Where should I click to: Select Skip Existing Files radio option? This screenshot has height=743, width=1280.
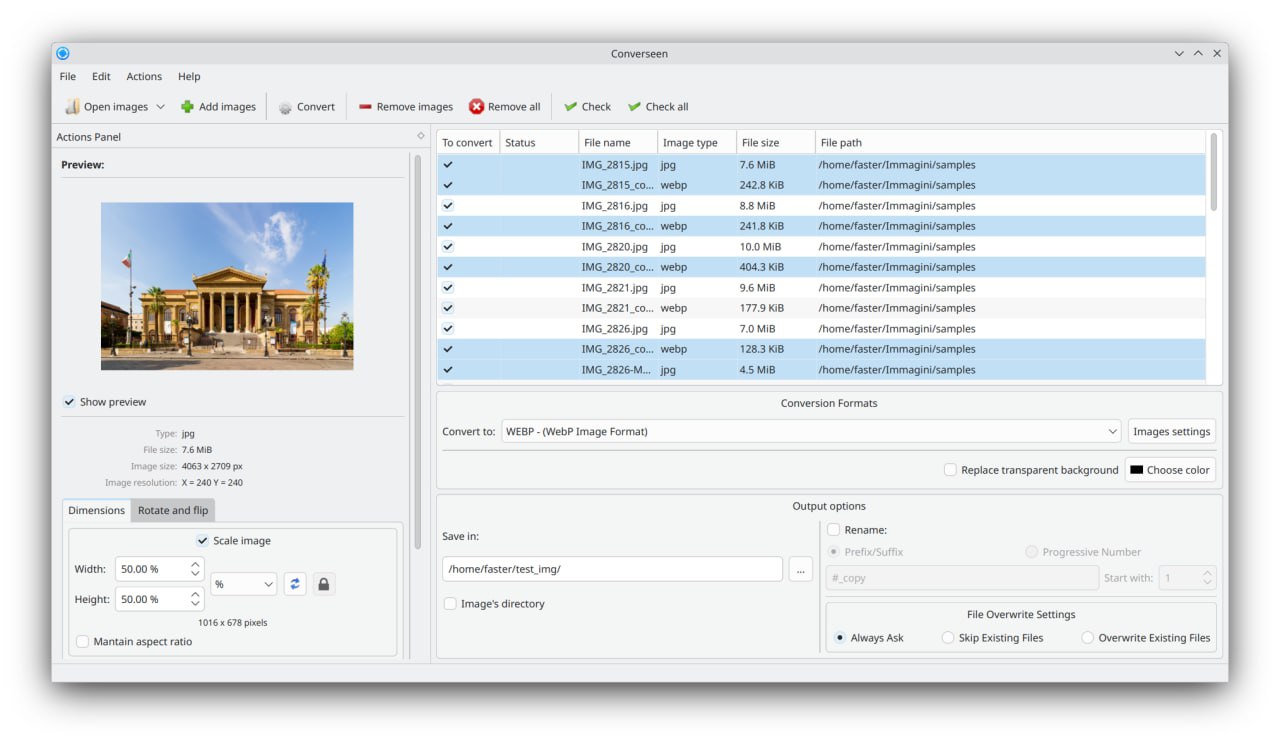click(947, 638)
